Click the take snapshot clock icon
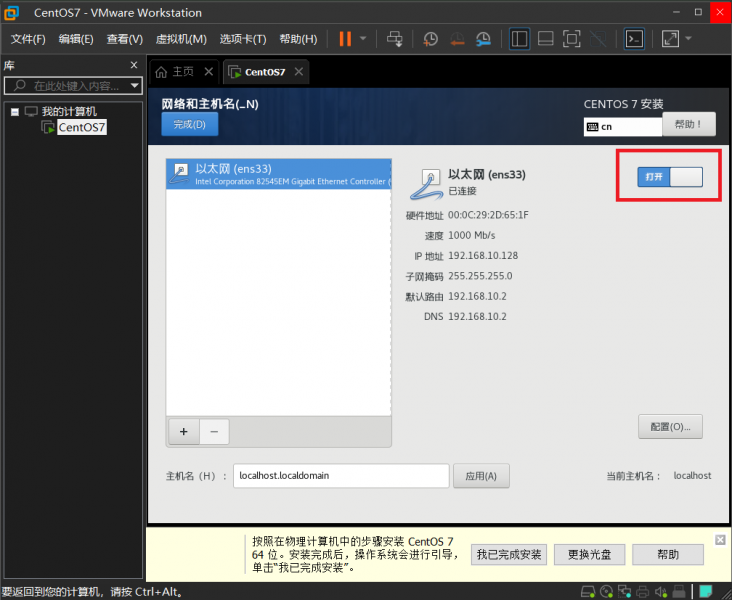 430,39
